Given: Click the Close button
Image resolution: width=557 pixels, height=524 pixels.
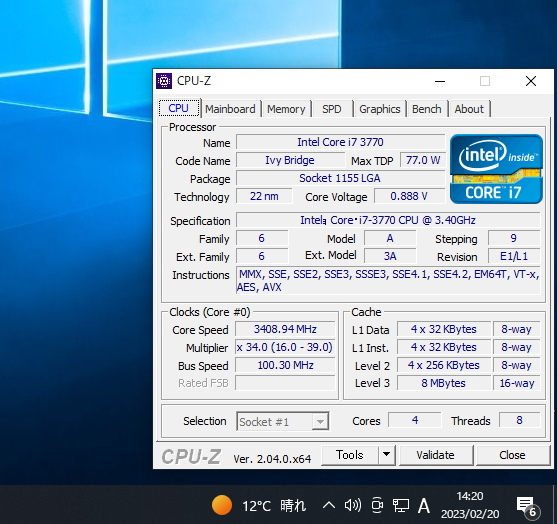Looking at the screenshot, I should point(512,455).
